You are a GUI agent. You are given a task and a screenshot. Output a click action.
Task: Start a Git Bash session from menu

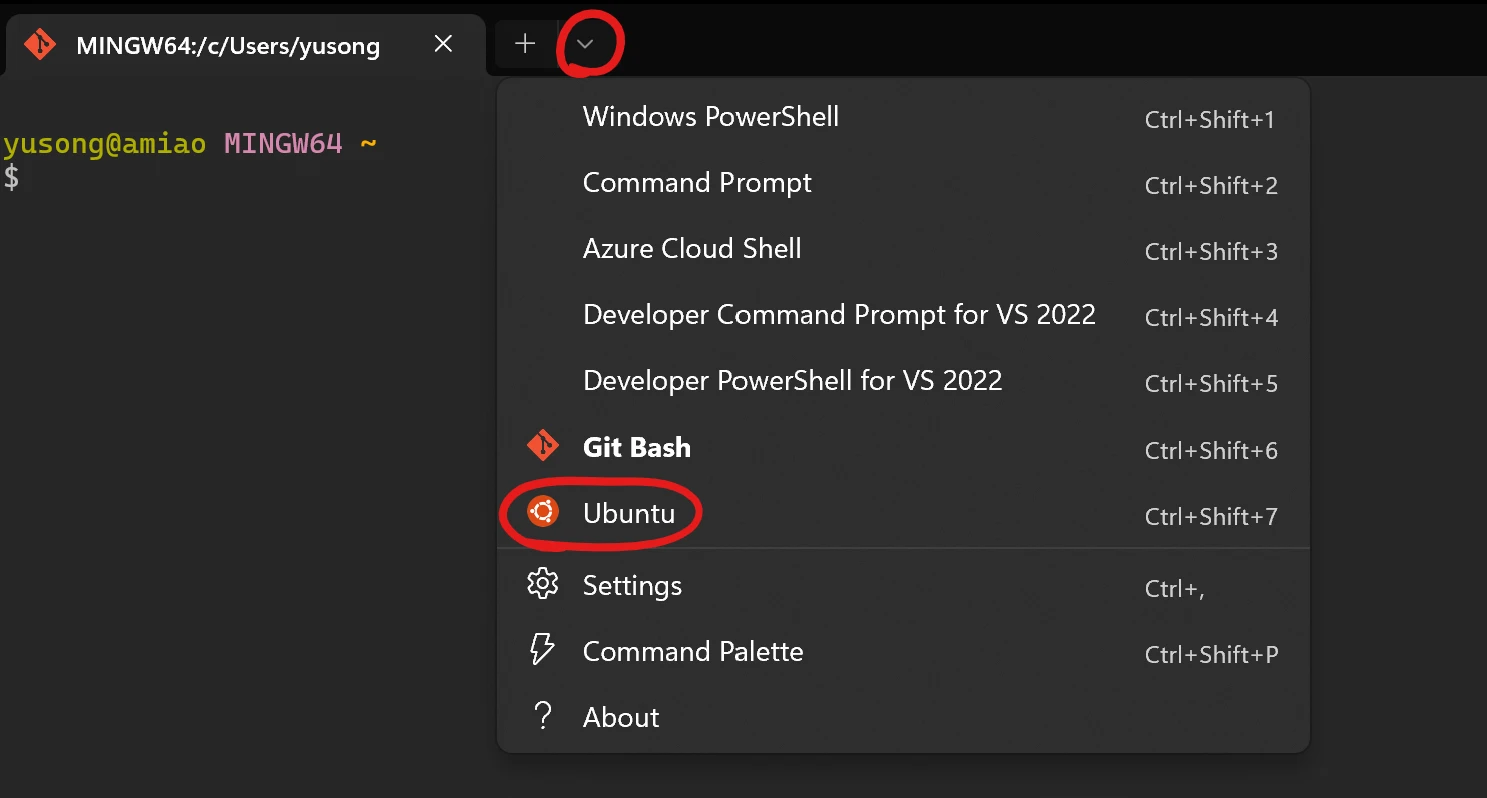[x=637, y=447]
